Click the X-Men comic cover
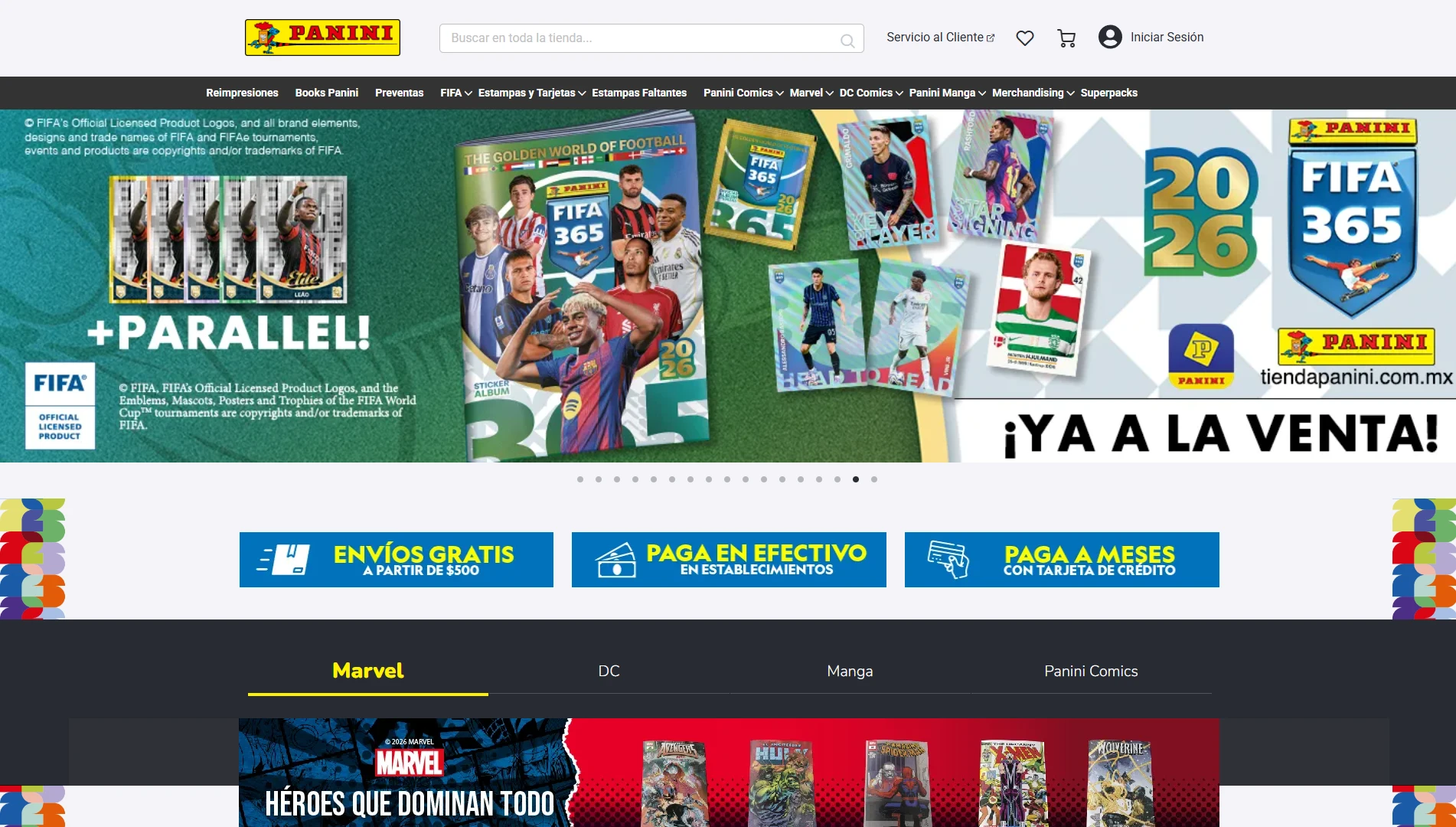The width and height of the screenshot is (1456, 827). click(1013, 783)
